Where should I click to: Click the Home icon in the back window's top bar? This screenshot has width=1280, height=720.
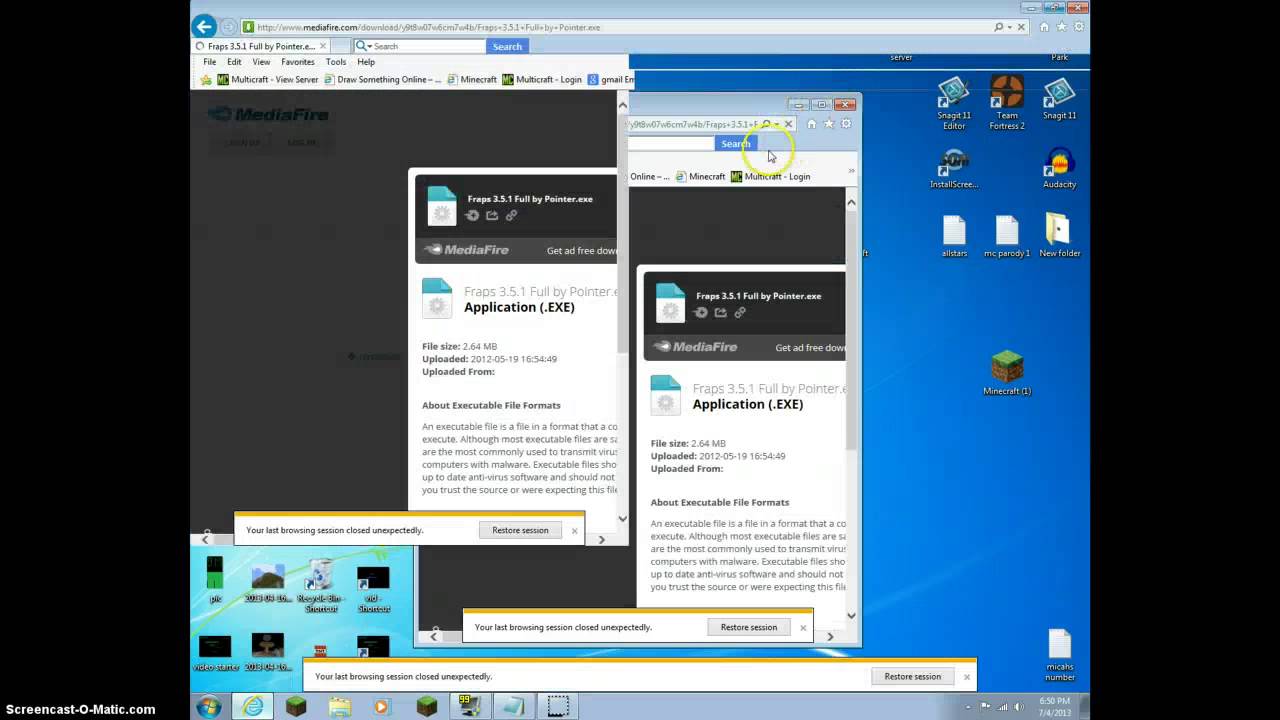click(1044, 27)
